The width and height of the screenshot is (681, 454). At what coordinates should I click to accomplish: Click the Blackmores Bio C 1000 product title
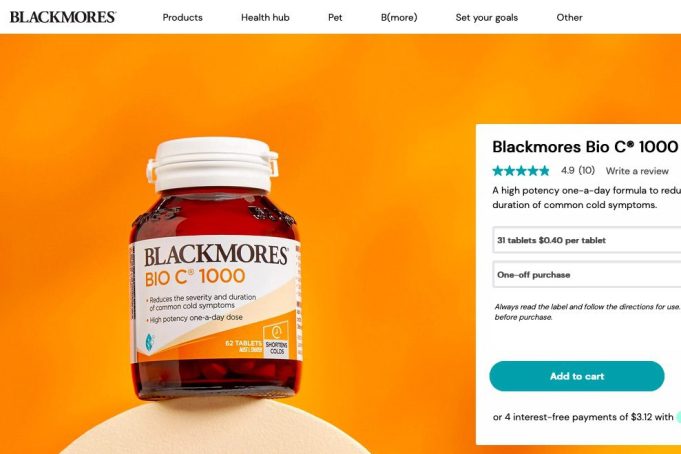point(585,147)
